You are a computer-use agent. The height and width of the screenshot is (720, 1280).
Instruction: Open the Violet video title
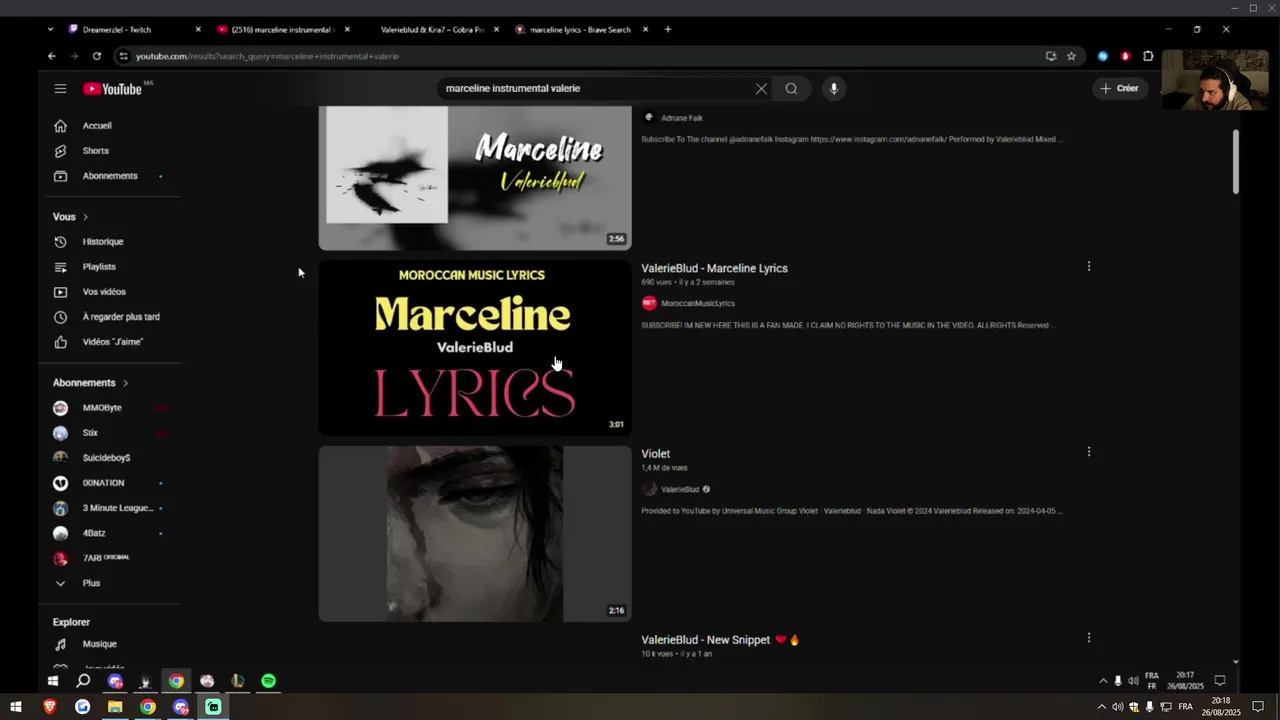click(655, 454)
